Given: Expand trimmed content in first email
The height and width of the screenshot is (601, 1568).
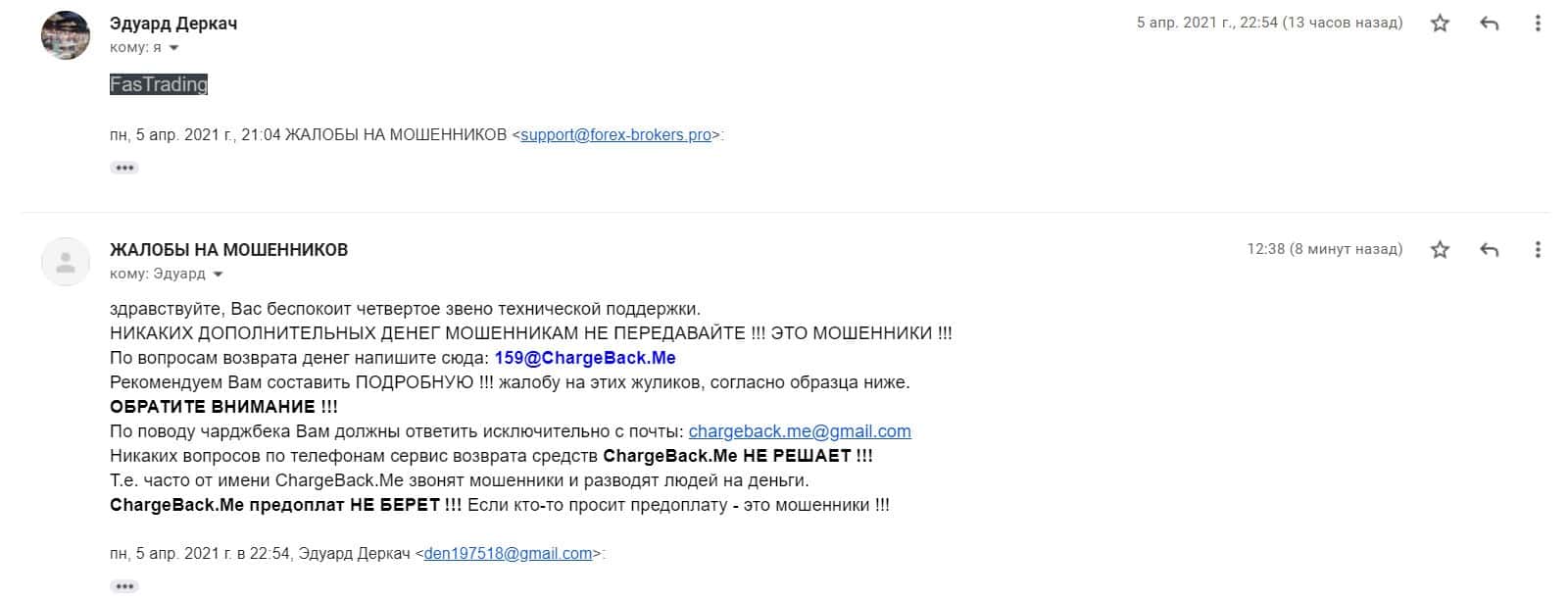Looking at the screenshot, I should click(124, 168).
